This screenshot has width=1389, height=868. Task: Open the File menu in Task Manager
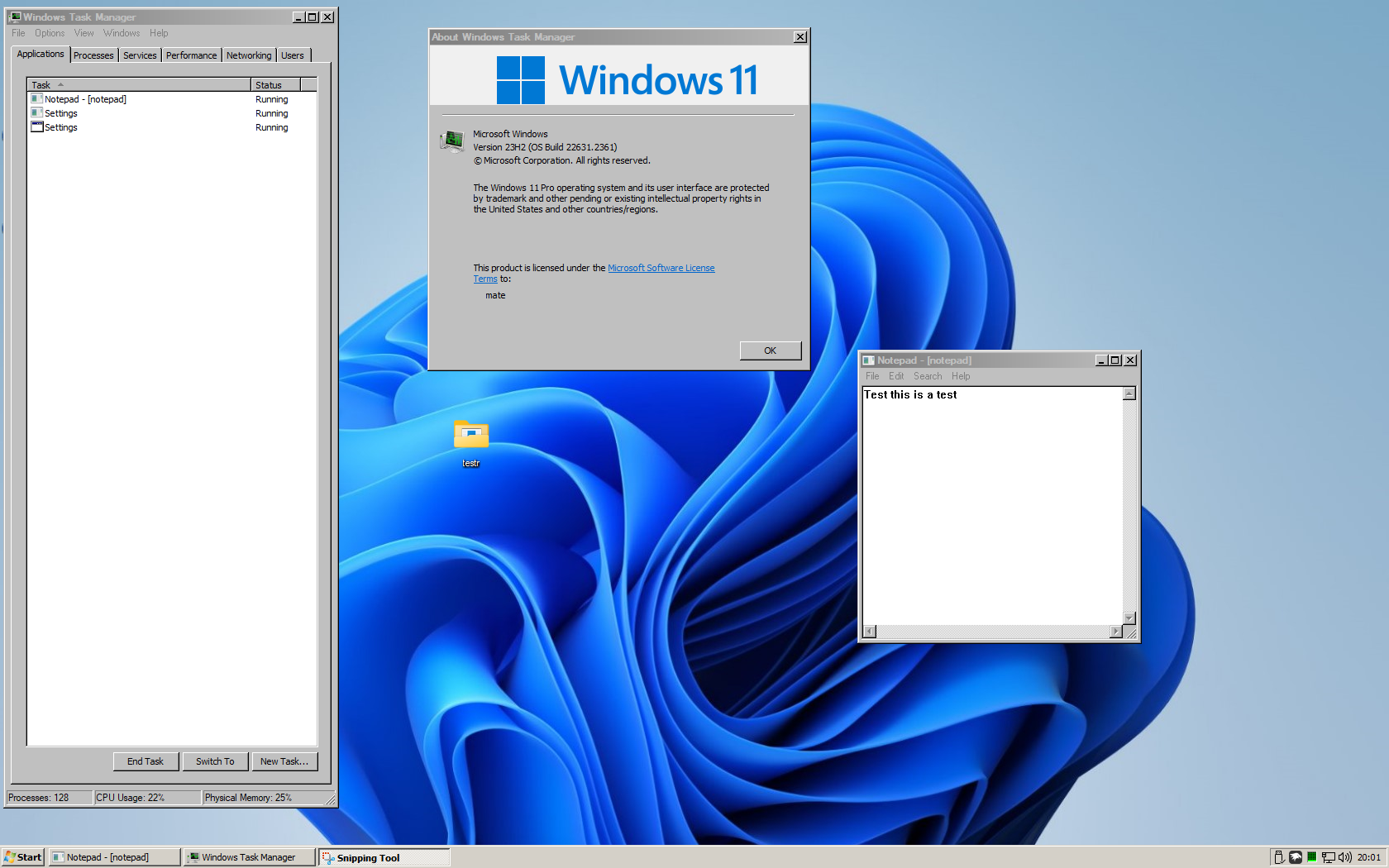(18, 33)
